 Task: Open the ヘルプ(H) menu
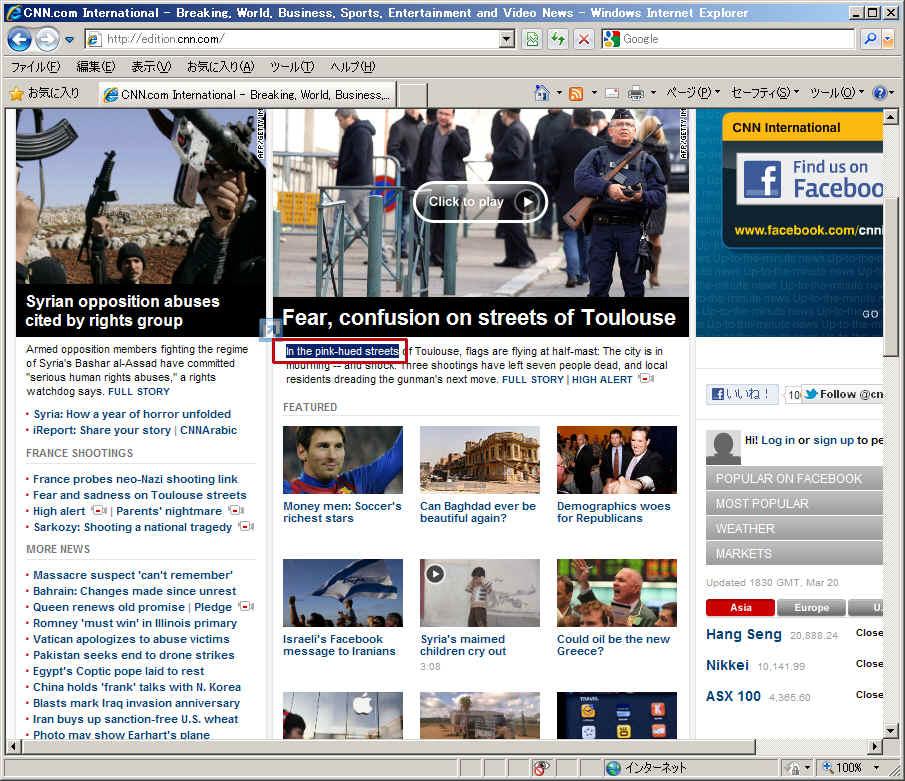click(x=352, y=67)
